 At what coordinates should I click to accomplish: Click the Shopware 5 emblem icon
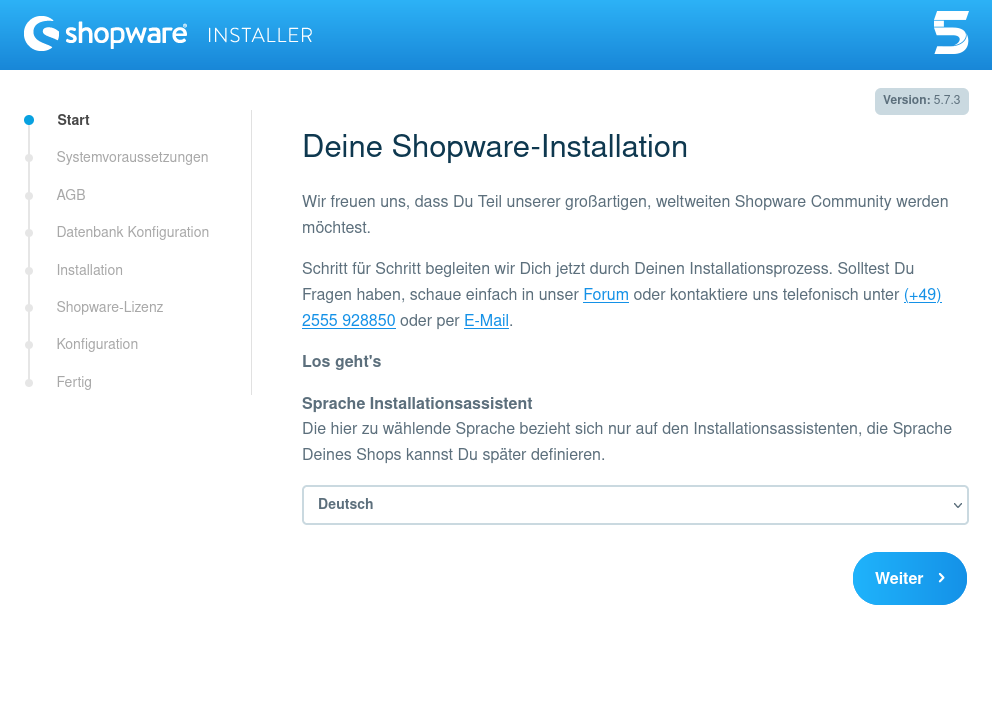pyautogui.click(x=951, y=32)
